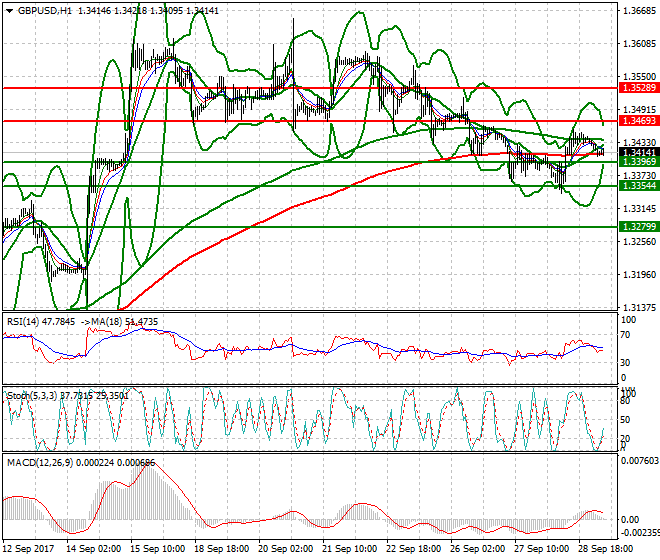Select the red 1.35289 resistance price label
The image size is (660, 560).
pyautogui.click(x=639, y=88)
